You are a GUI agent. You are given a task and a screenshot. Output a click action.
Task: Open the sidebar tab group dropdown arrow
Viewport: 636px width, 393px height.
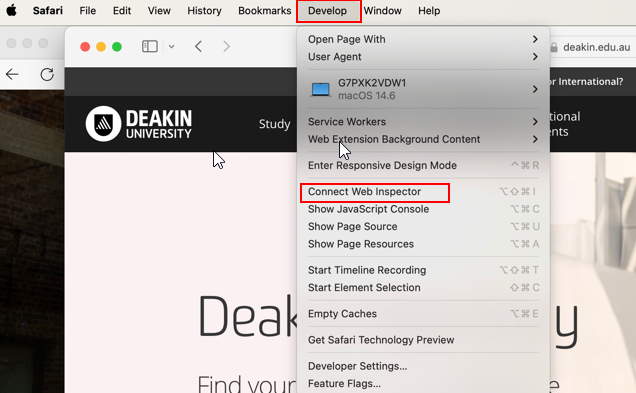tap(172, 47)
